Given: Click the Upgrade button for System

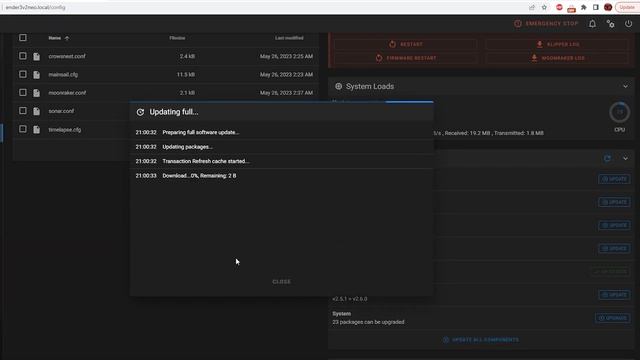Looking at the screenshot, I should click(613, 318).
